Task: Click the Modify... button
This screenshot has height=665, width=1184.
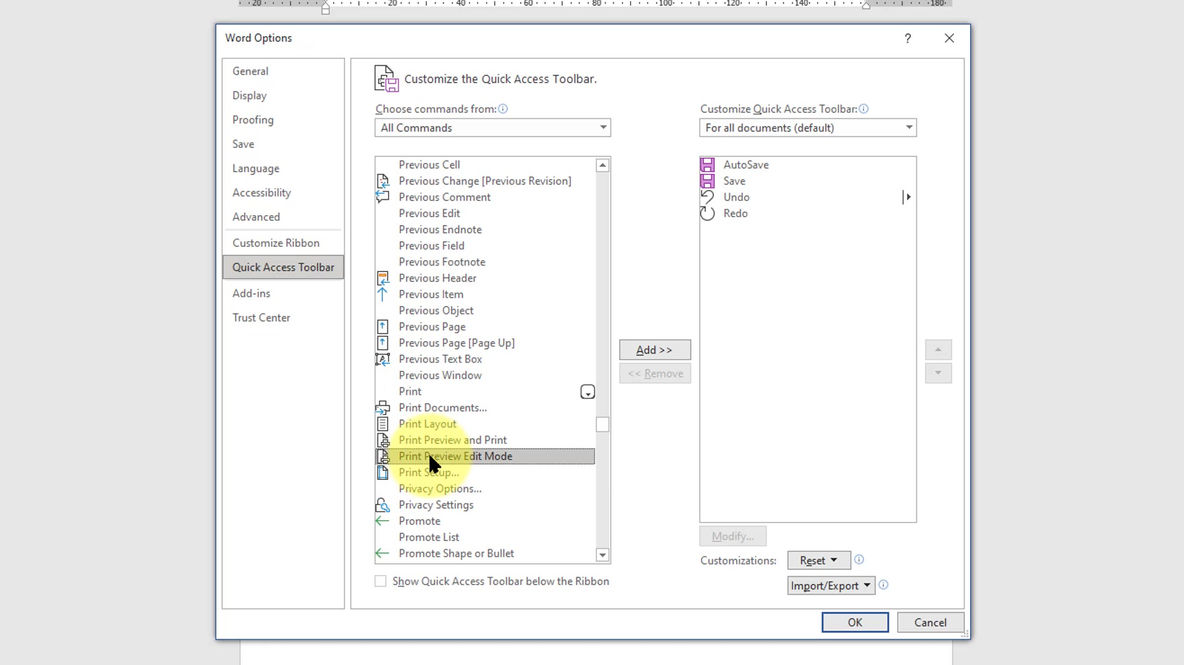Action: [x=732, y=536]
